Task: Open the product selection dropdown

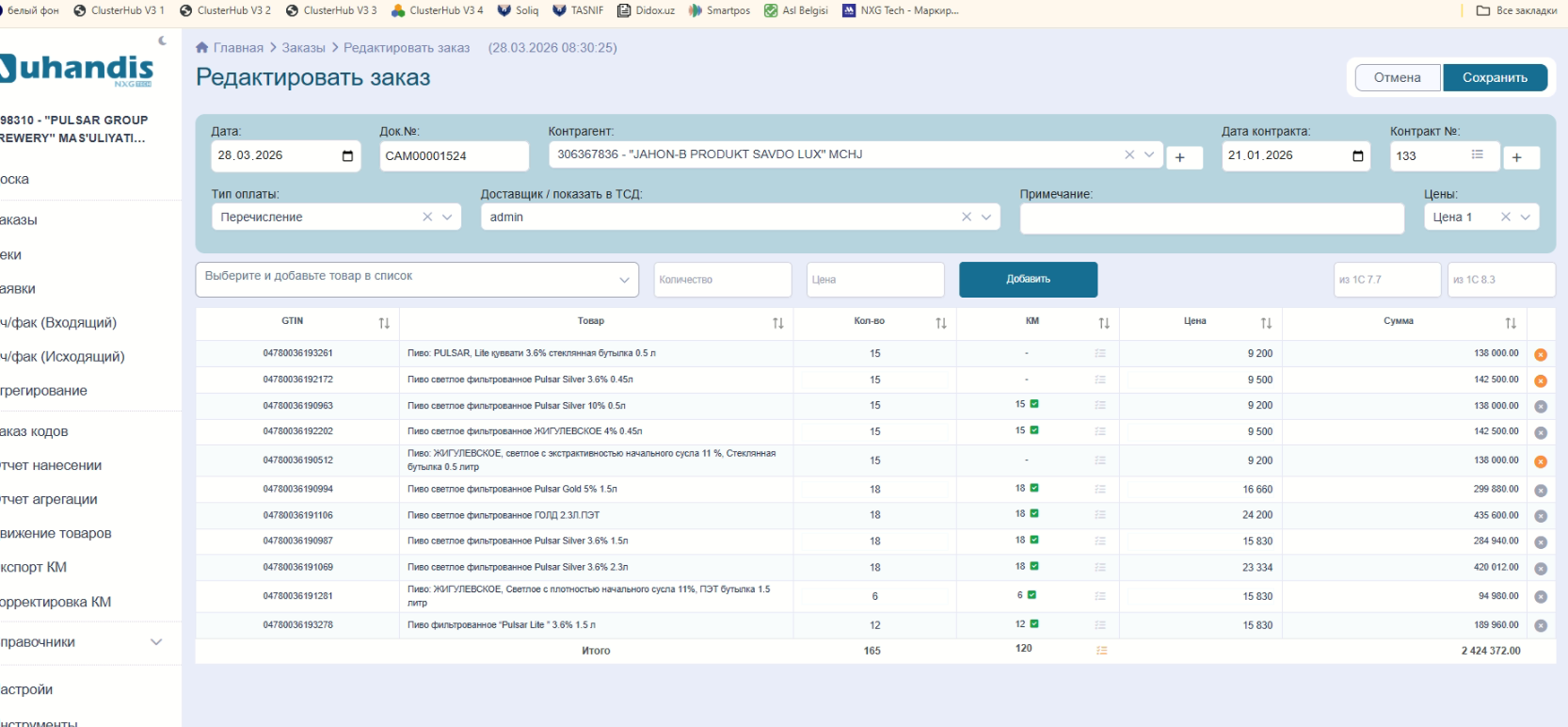Action: tap(417, 279)
